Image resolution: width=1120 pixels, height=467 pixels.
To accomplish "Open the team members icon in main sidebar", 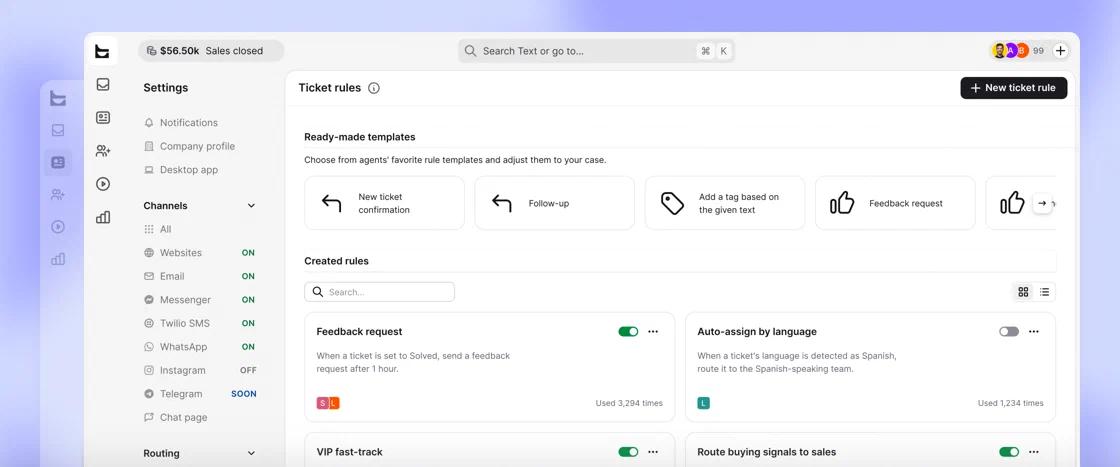I will [103, 151].
